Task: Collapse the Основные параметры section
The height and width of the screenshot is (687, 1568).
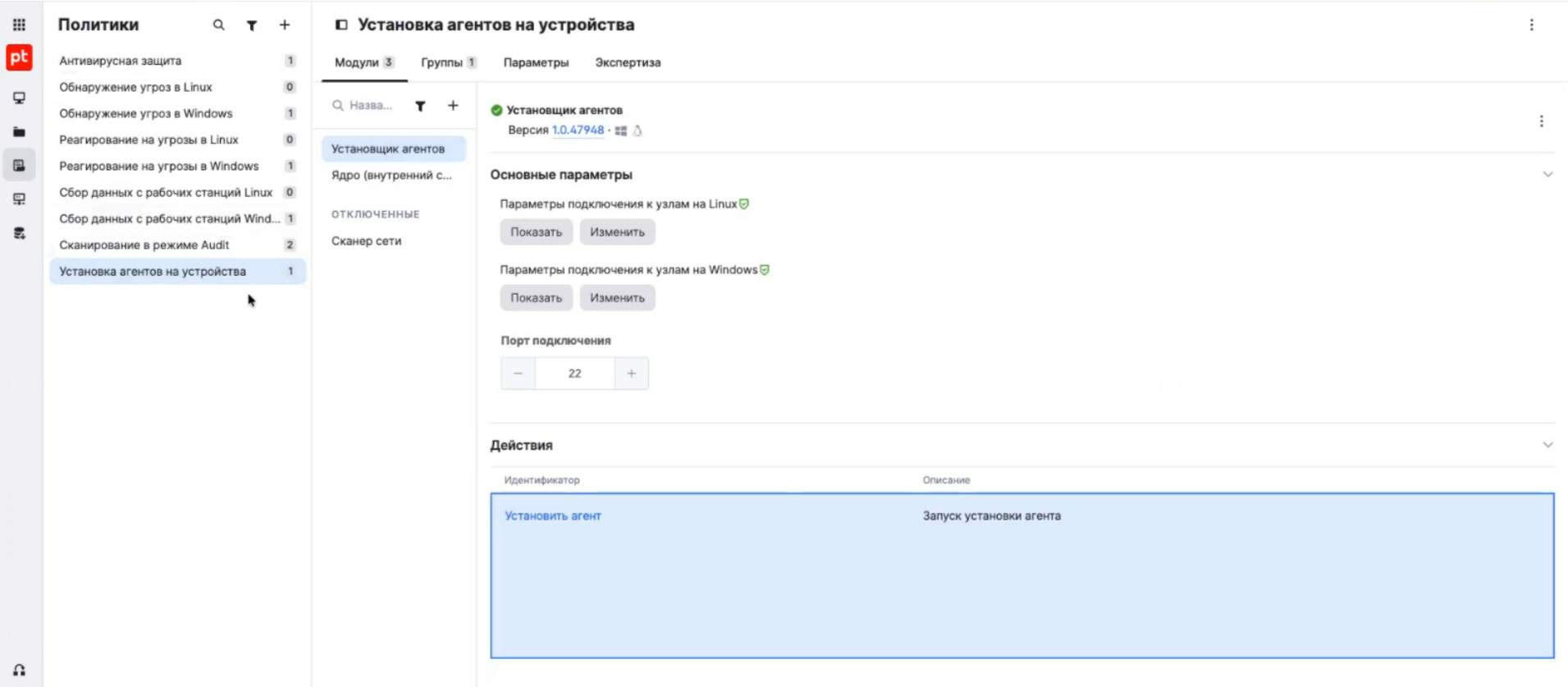Action: (1547, 174)
